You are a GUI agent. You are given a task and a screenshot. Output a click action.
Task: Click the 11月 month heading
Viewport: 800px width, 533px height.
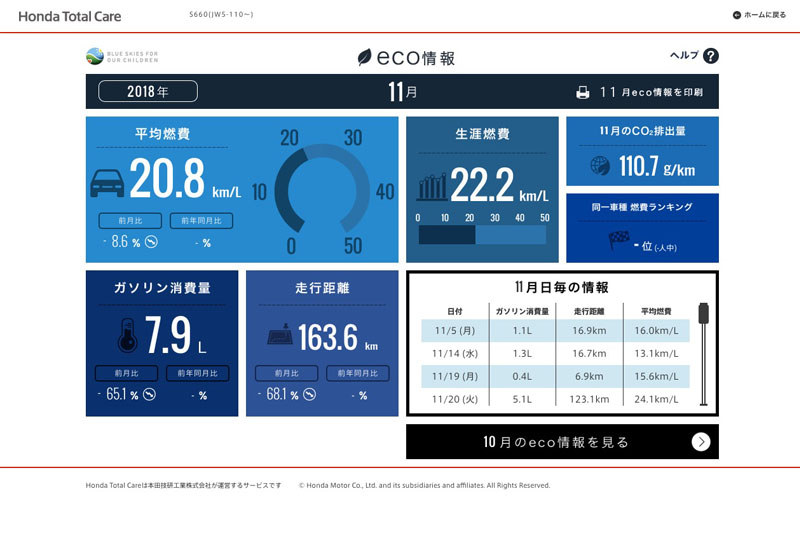402,92
